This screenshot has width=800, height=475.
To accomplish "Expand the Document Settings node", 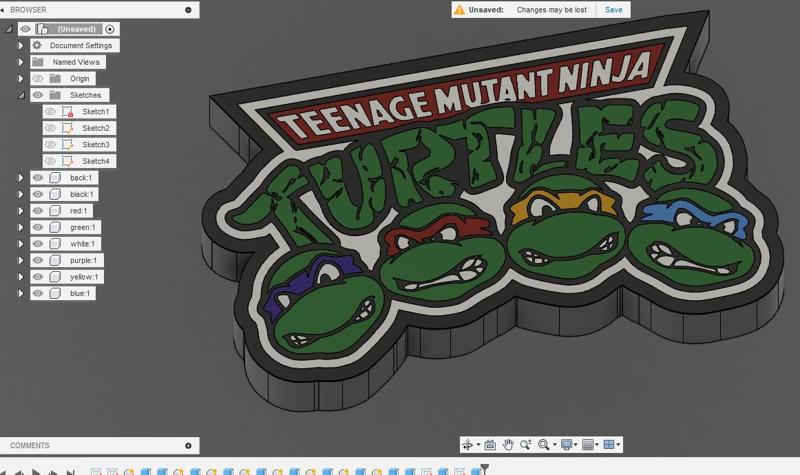I will (x=20, y=45).
